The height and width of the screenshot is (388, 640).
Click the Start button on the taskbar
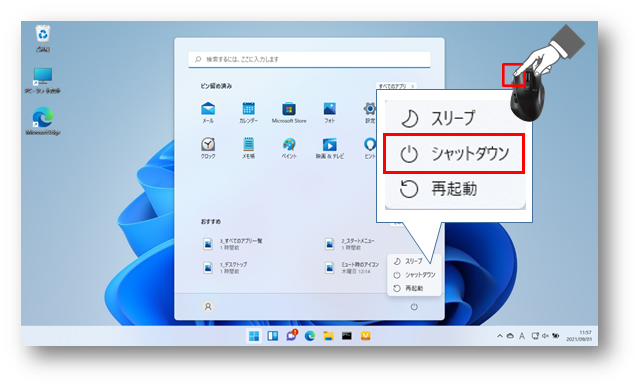(254, 336)
